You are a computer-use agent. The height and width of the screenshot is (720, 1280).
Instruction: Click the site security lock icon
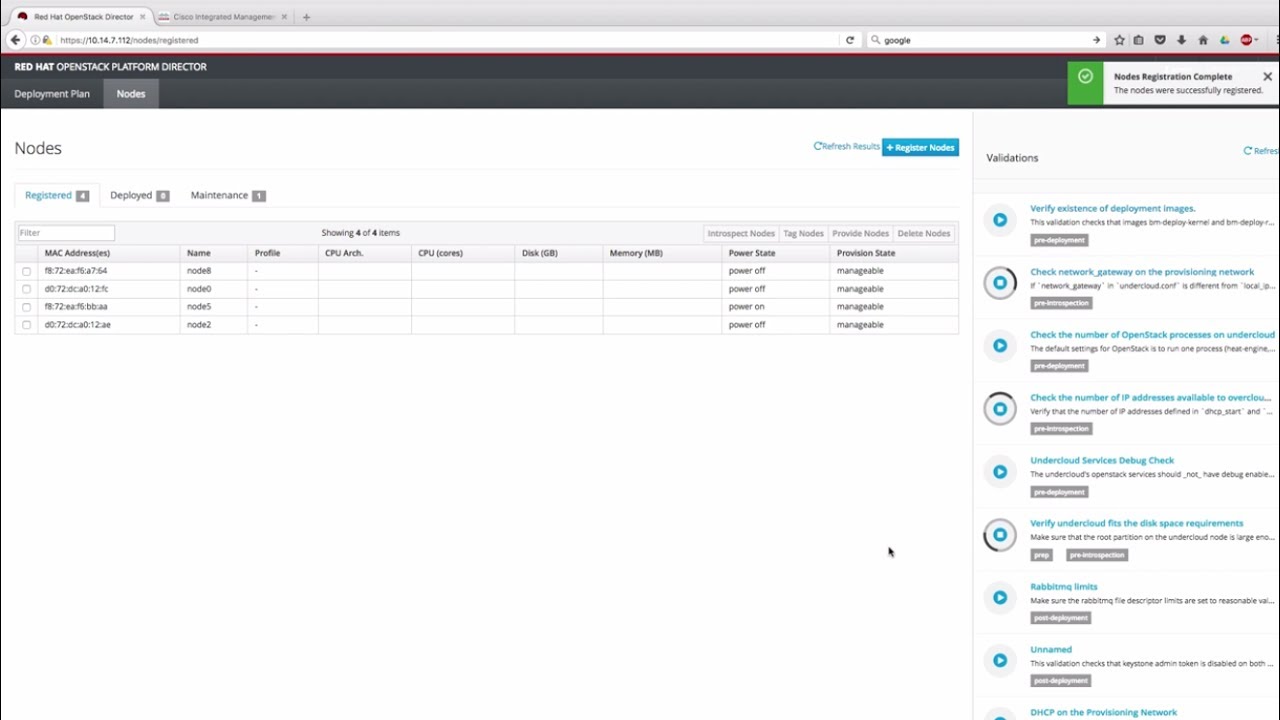pos(46,40)
